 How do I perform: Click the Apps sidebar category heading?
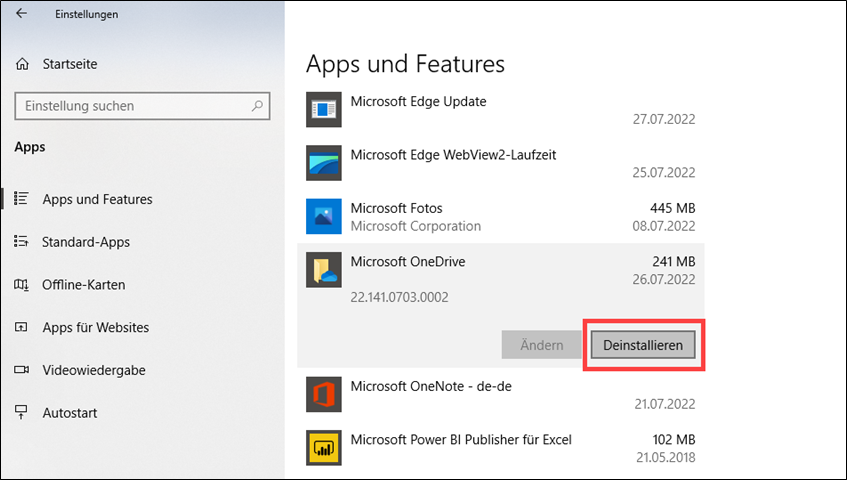30,147
